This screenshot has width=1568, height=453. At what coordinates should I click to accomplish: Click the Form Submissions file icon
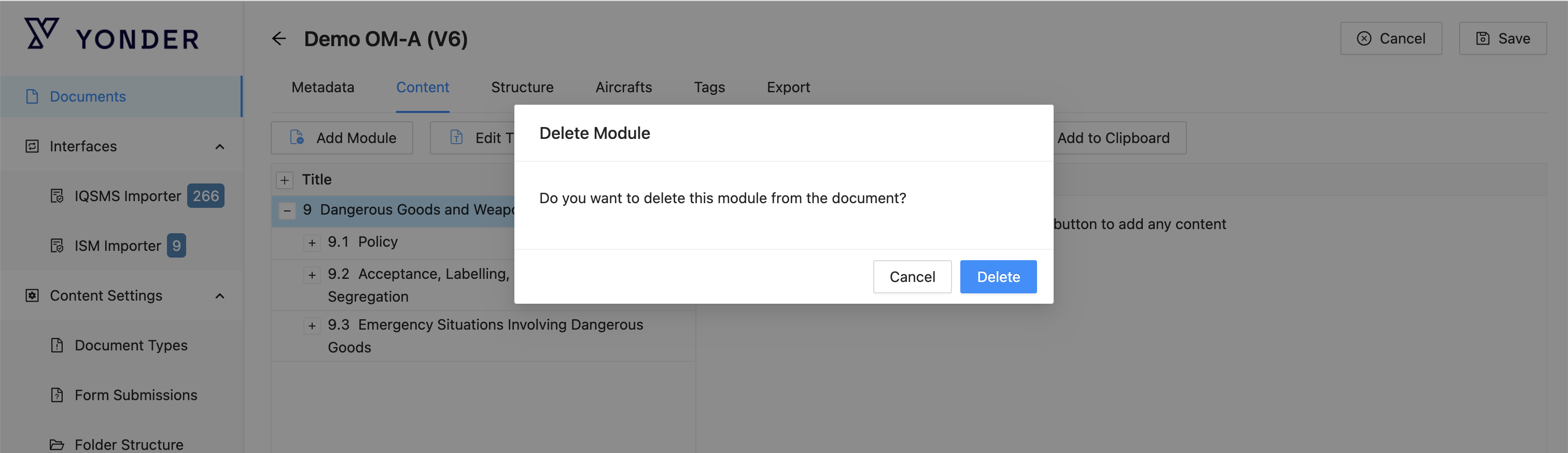57,395
